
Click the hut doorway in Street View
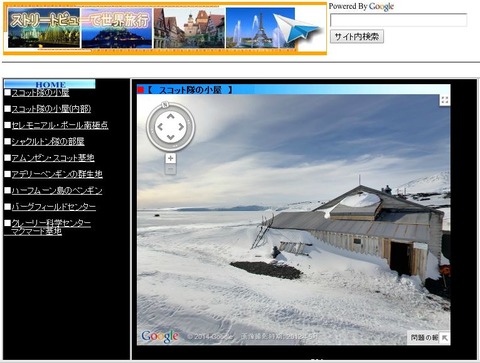401,258
